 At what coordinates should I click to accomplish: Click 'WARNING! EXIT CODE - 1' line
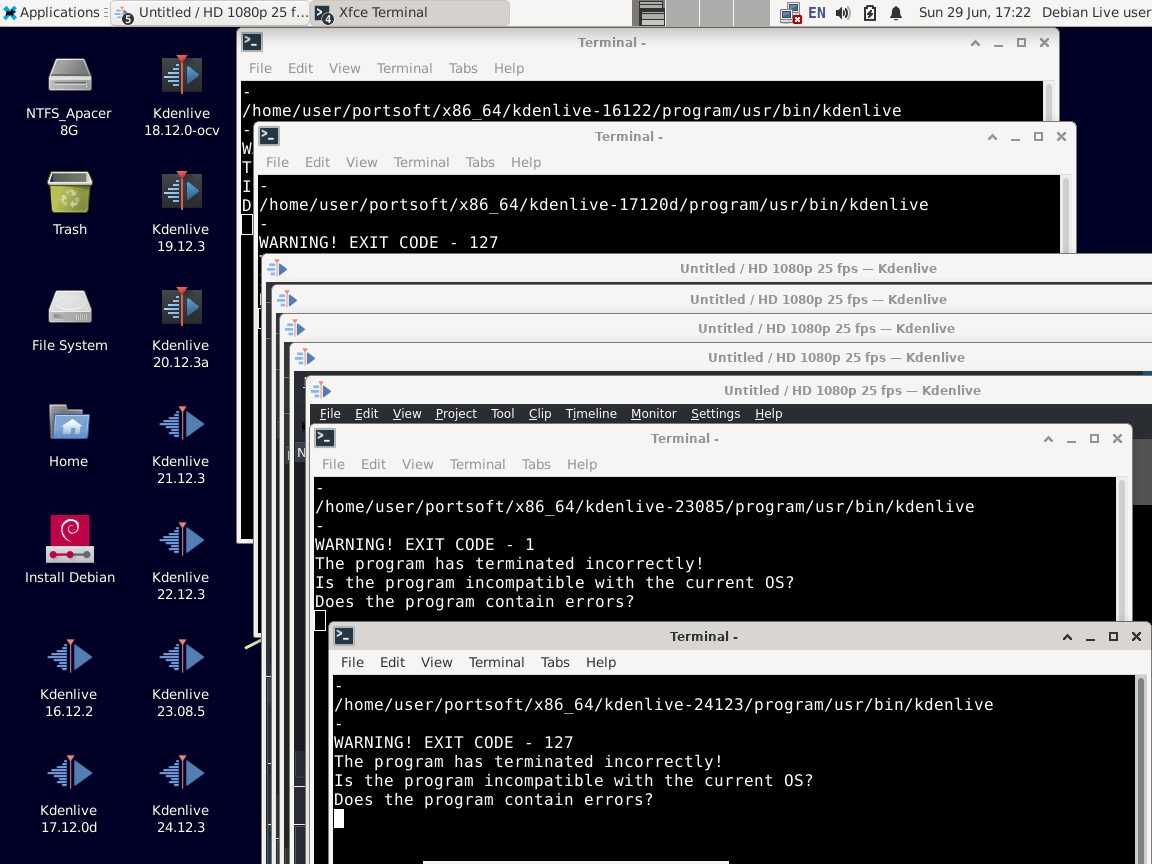point(425,544)
